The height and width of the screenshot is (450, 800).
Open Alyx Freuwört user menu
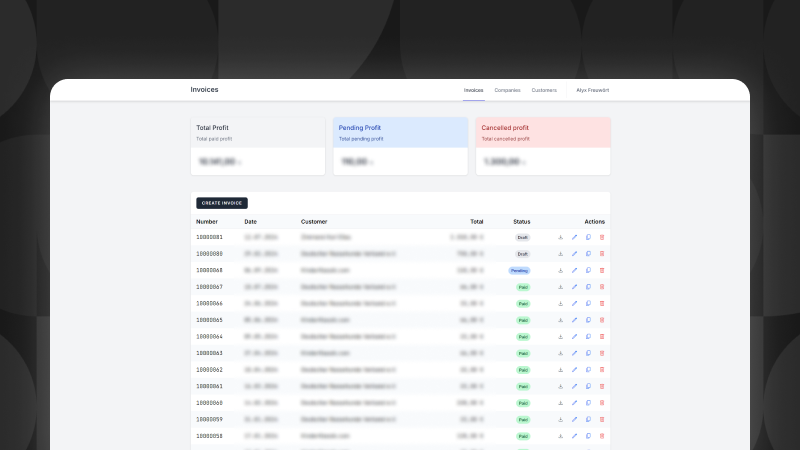tap(592, 90)
